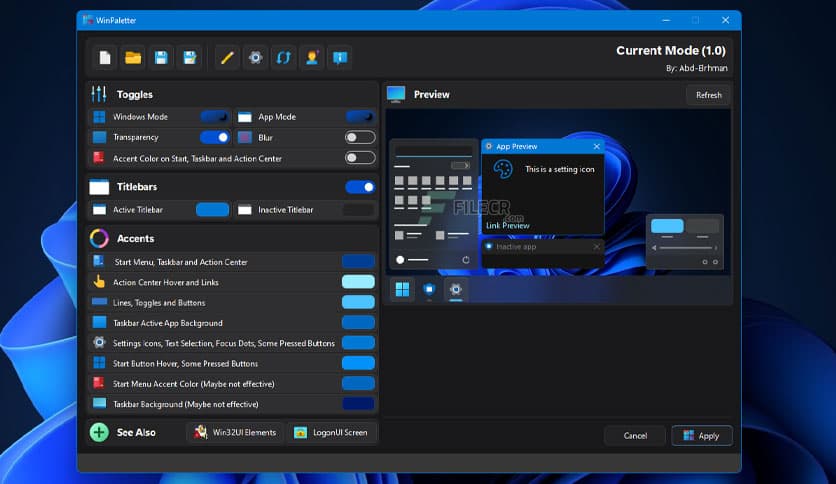
Task: Turn off the Titlebars toggle
Action: tap(360, 187)
